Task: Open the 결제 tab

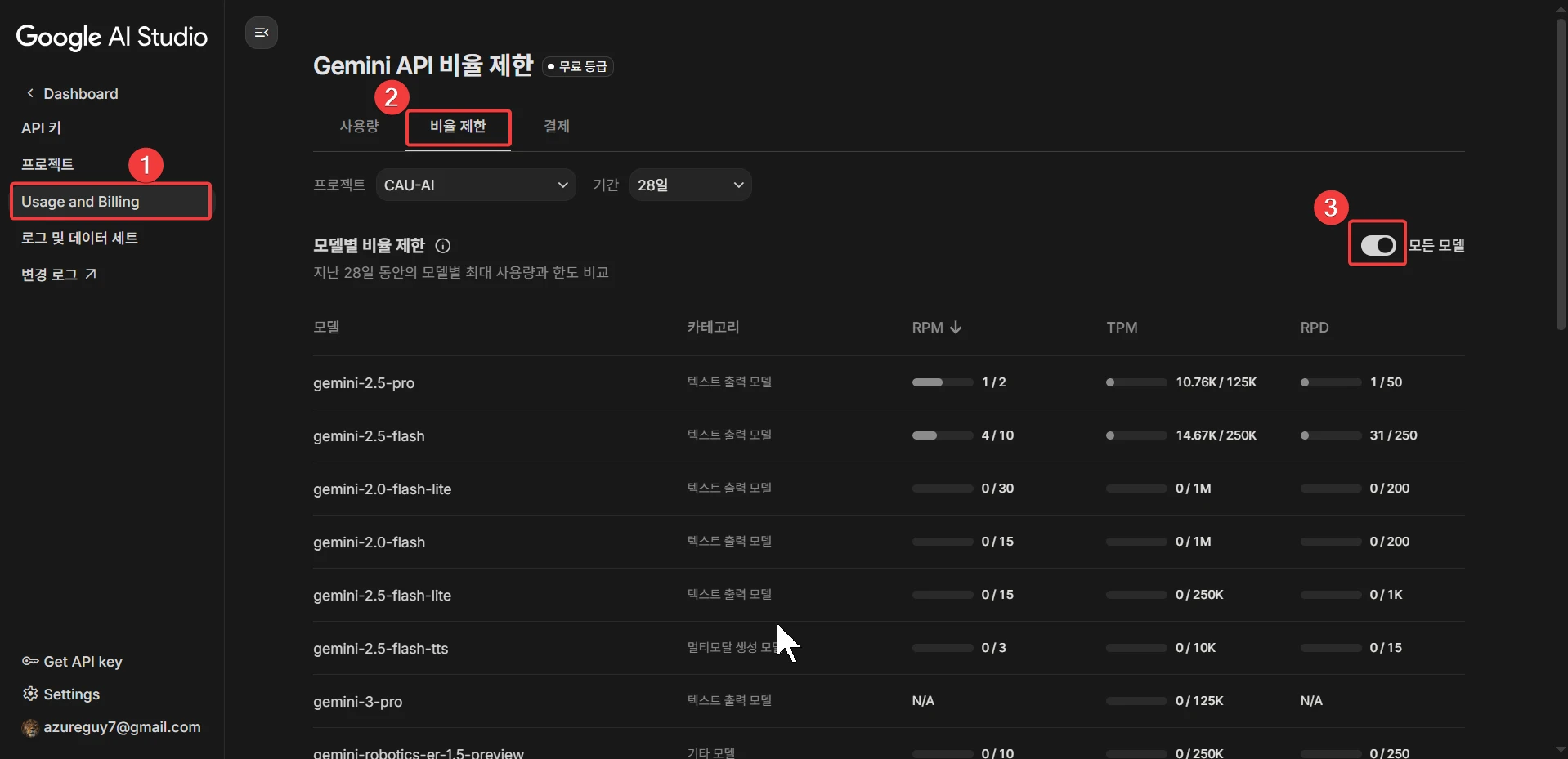Action: coord(557,127)
